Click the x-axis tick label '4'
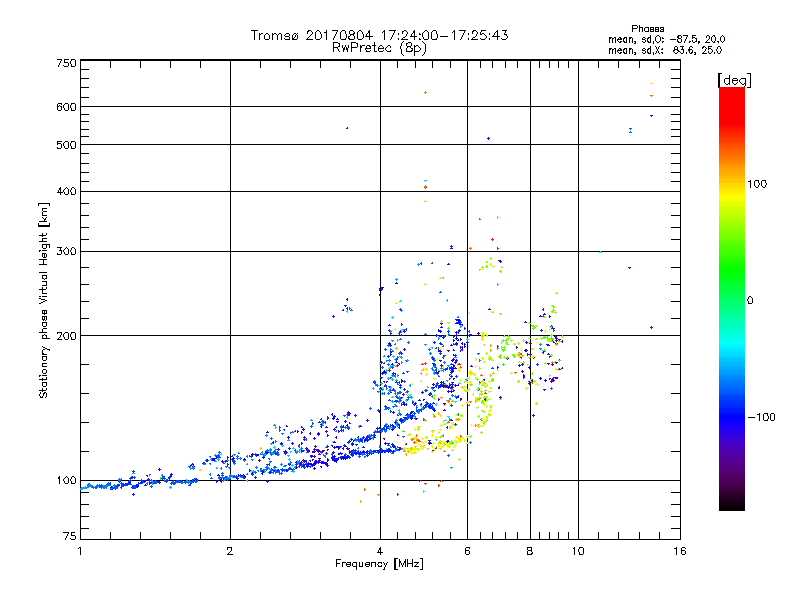Viewport: 800px width, 600px height. tap(380, 551)
